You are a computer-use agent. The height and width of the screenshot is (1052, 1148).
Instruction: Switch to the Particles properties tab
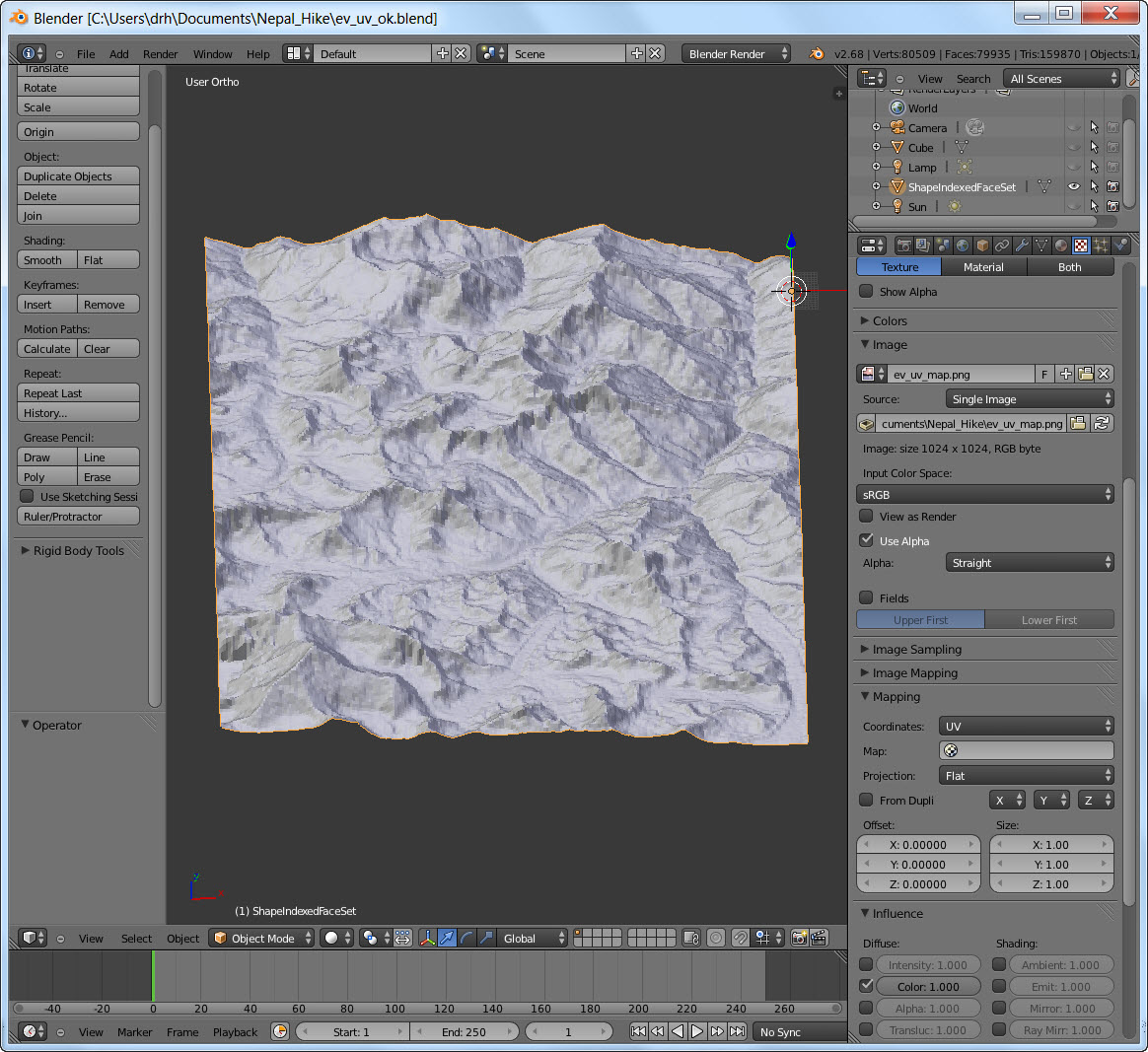pos(1101,245)
